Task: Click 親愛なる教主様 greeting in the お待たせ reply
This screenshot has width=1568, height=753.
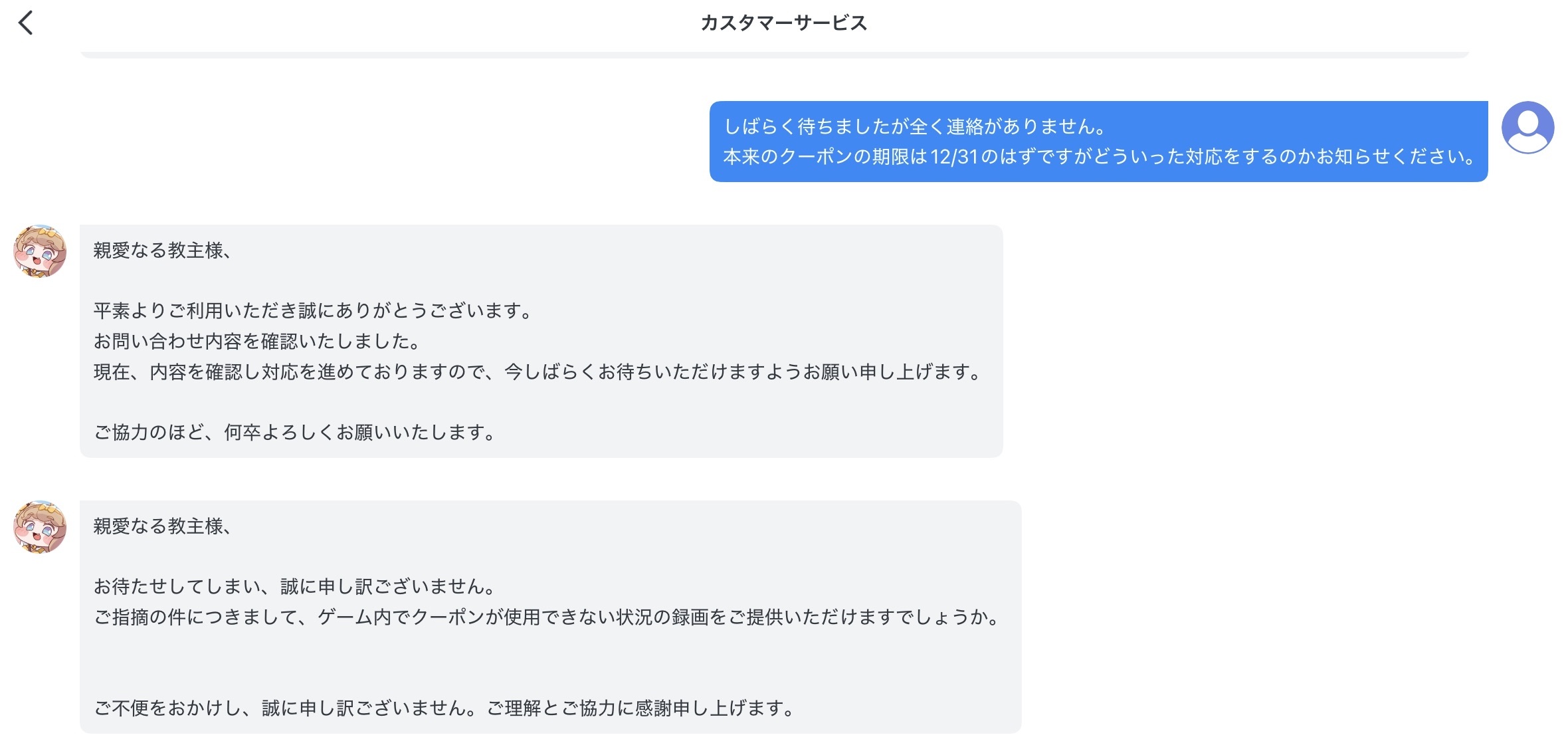Action: 162,526
